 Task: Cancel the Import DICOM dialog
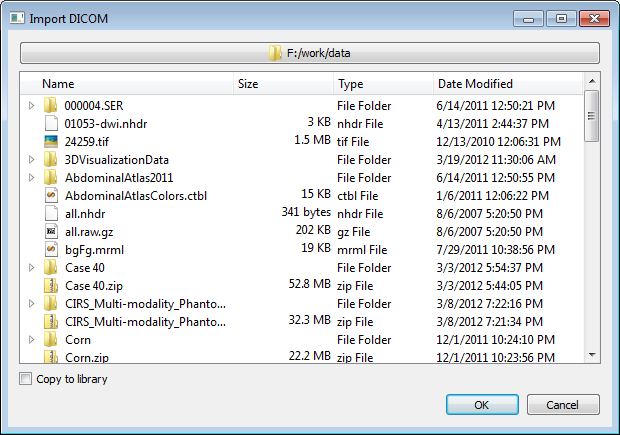[563, 405]
